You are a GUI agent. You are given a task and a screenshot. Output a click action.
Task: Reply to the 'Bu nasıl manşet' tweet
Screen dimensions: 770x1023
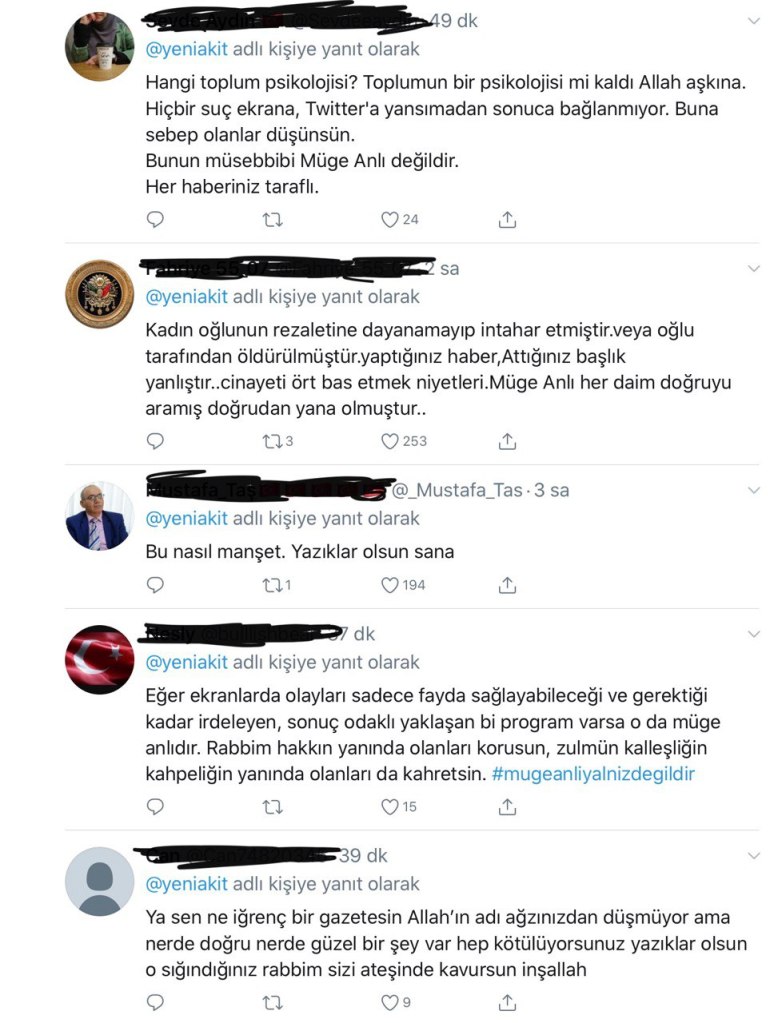pyautogui.click(x=155, y=585)
